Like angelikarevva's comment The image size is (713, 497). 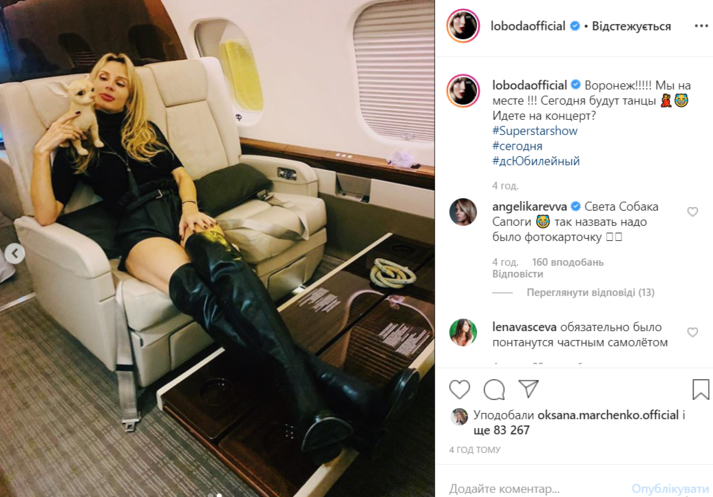[693, 211]
